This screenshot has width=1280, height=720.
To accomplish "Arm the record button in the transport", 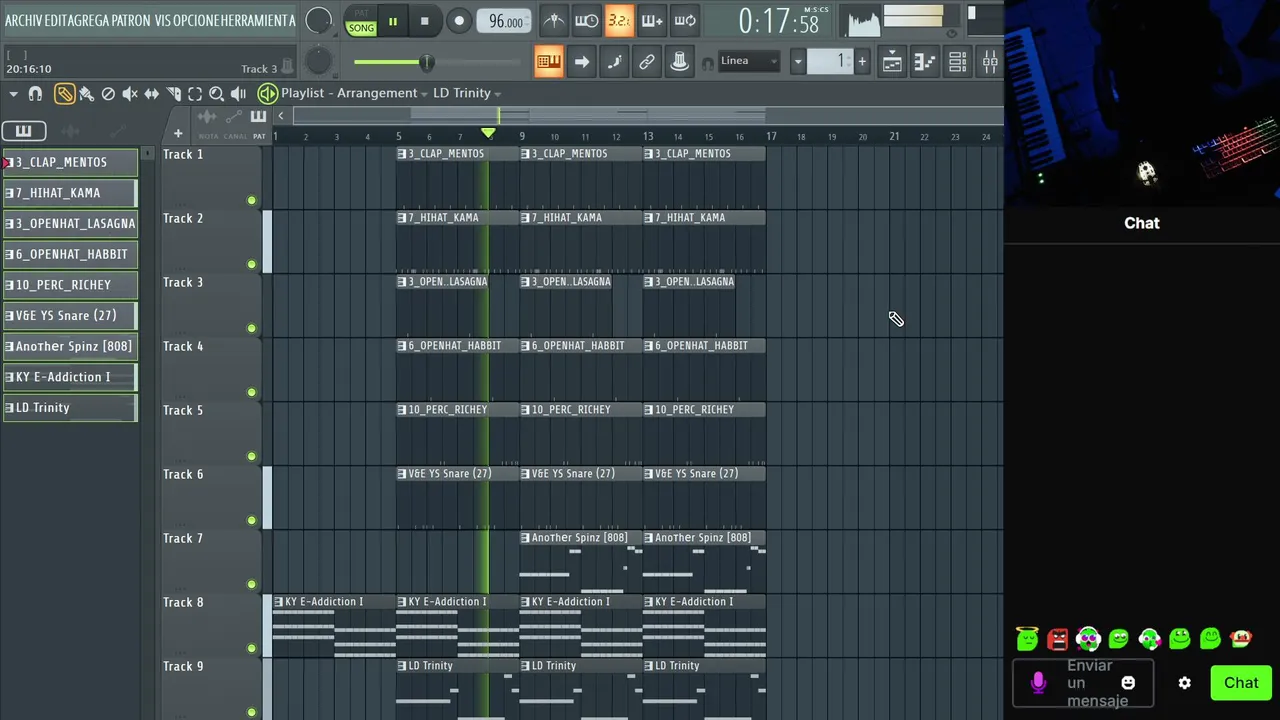I will tap(459, 21).
